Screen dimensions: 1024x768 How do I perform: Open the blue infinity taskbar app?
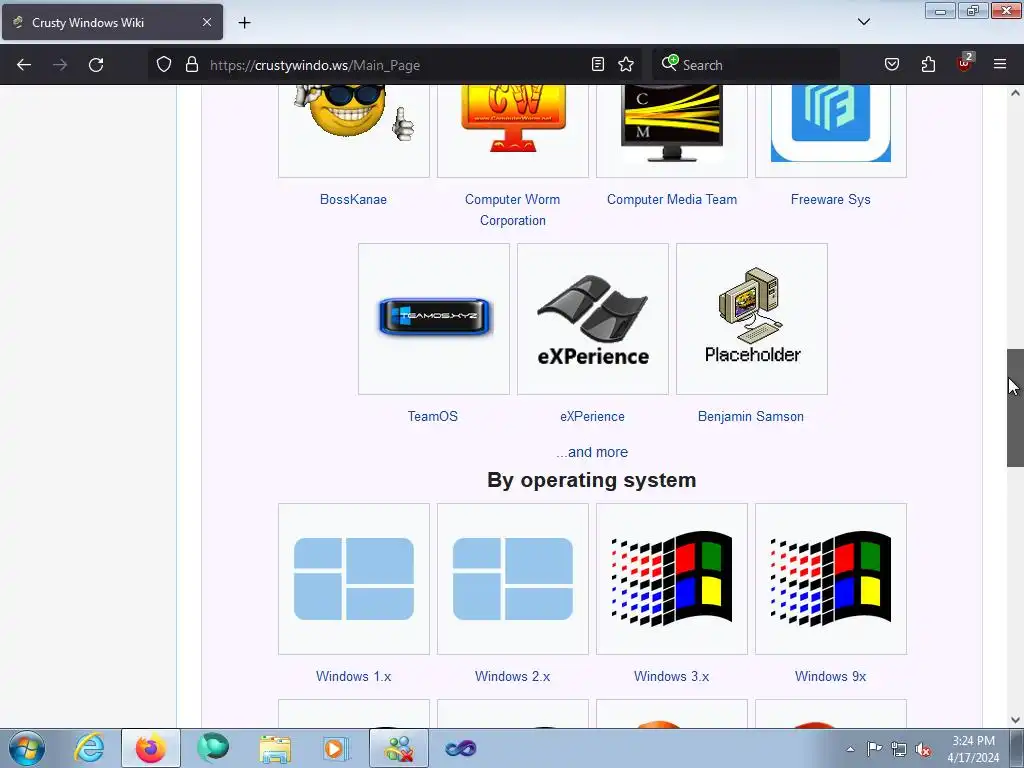tap(460, 748)
